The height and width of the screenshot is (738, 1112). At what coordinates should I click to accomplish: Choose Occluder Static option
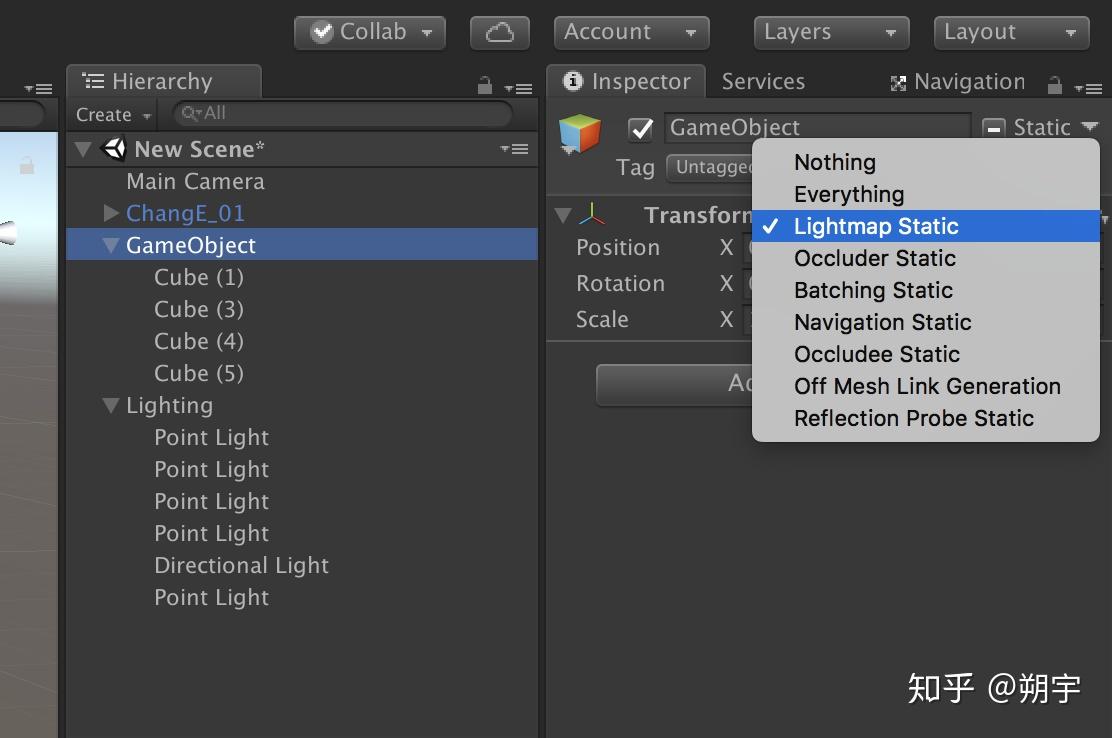click(925, 258)
